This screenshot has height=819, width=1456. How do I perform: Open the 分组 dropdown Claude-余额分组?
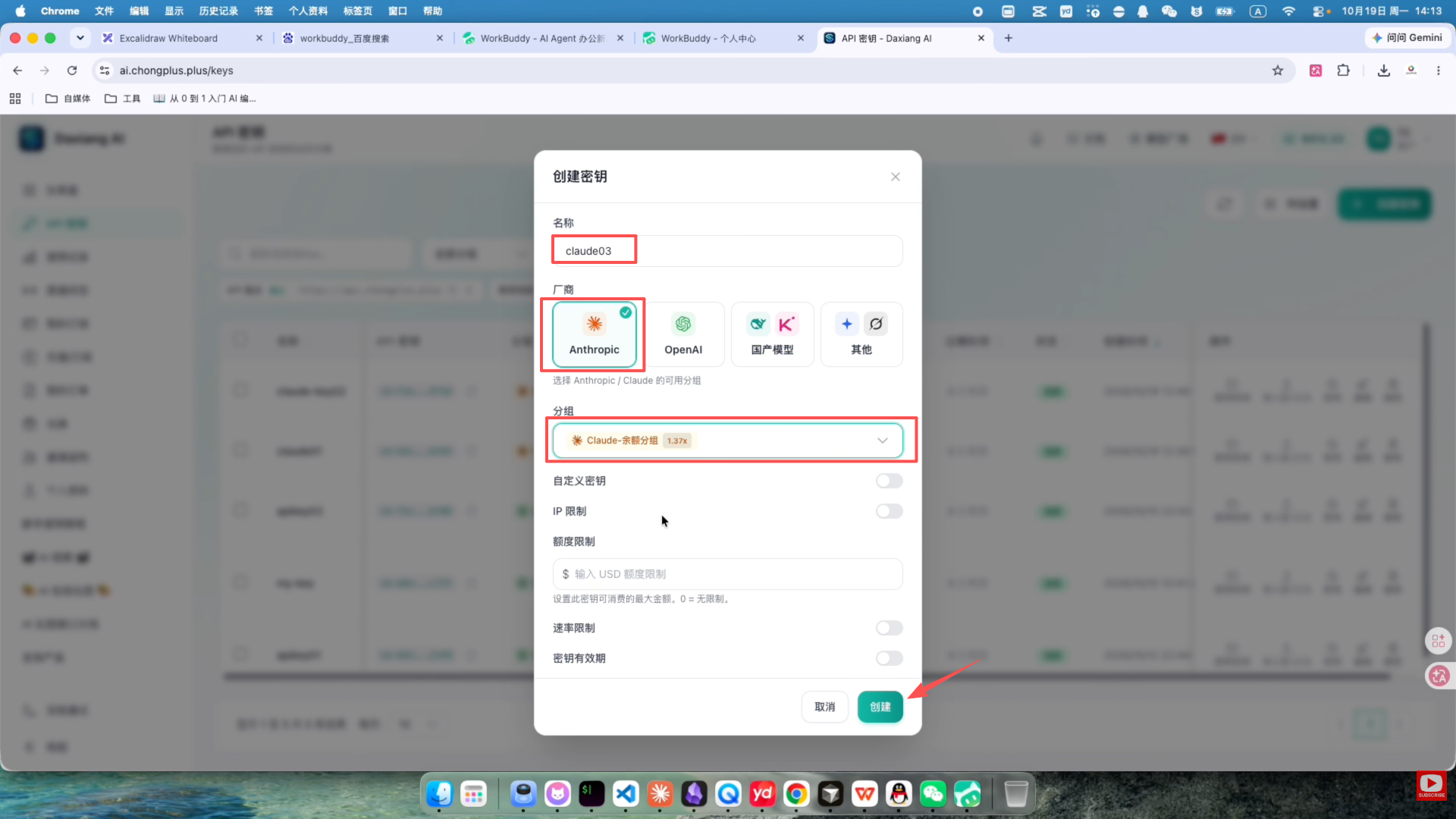[727, 441]
